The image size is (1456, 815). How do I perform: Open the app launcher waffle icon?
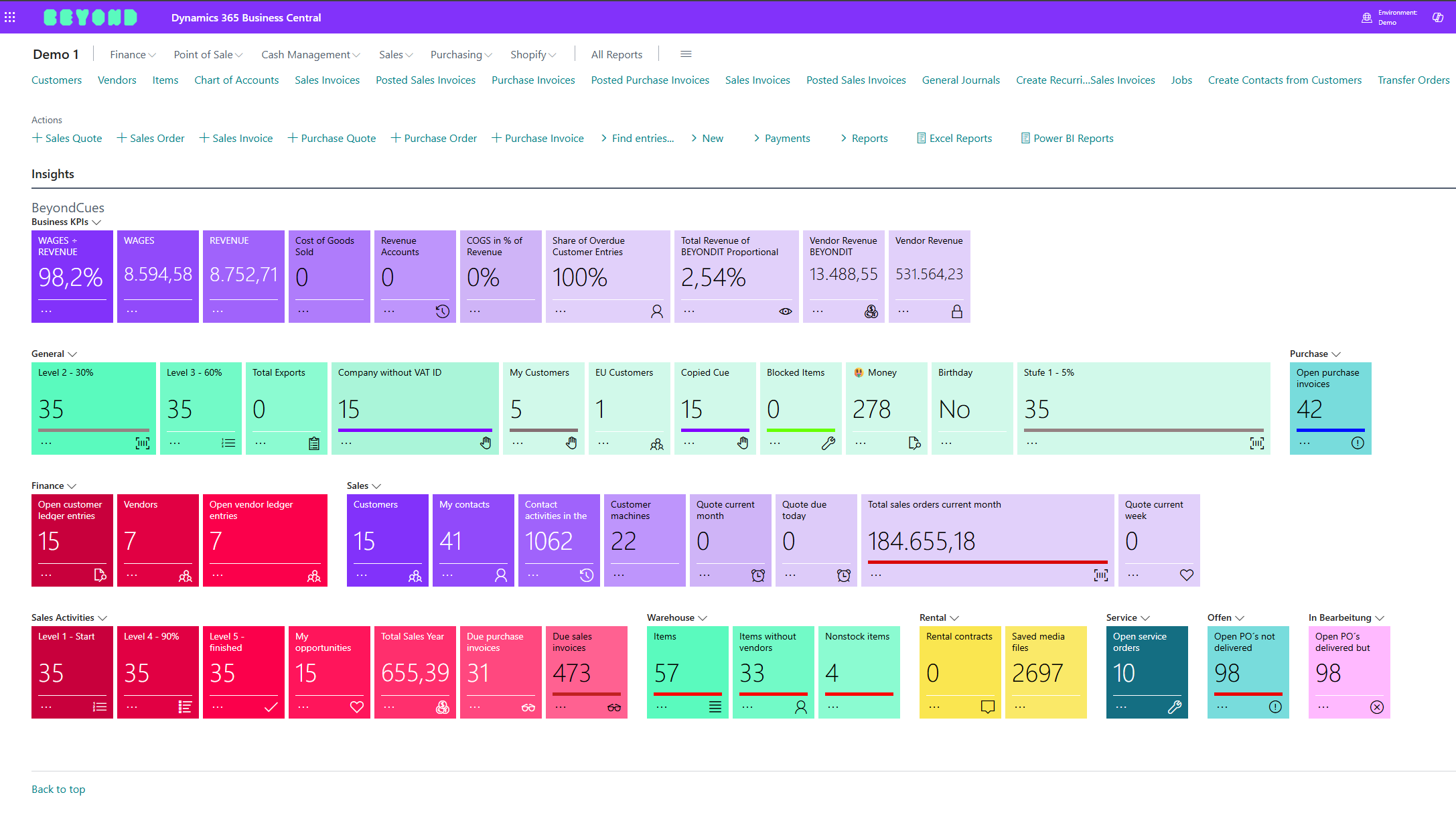click(x=10, y=17)
